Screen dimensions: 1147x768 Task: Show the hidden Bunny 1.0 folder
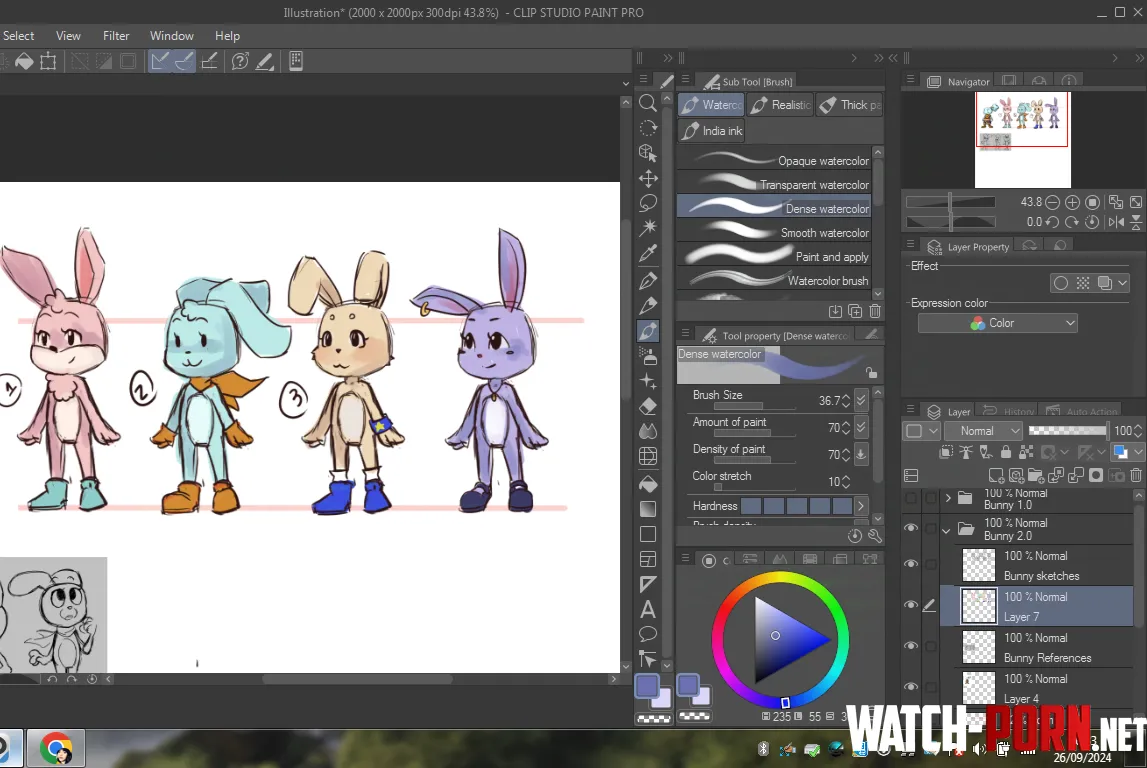point(911,499)
